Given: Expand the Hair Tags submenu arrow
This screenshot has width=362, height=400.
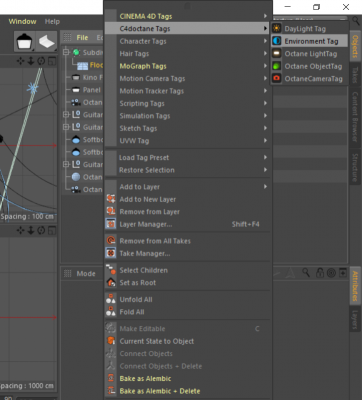Looking at the screenshot, I should click(265, 54).
